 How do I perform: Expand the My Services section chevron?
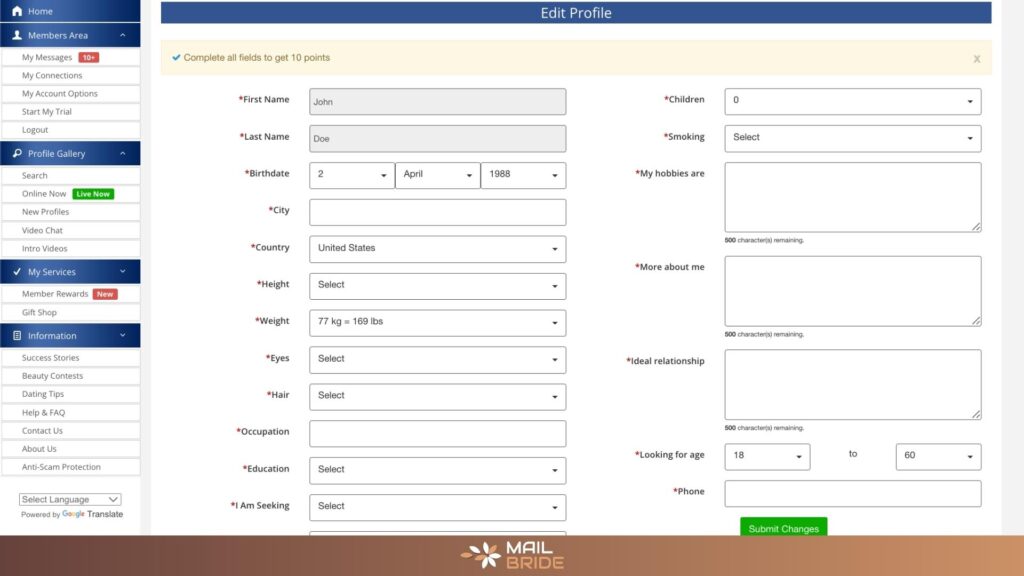(123, 272)
